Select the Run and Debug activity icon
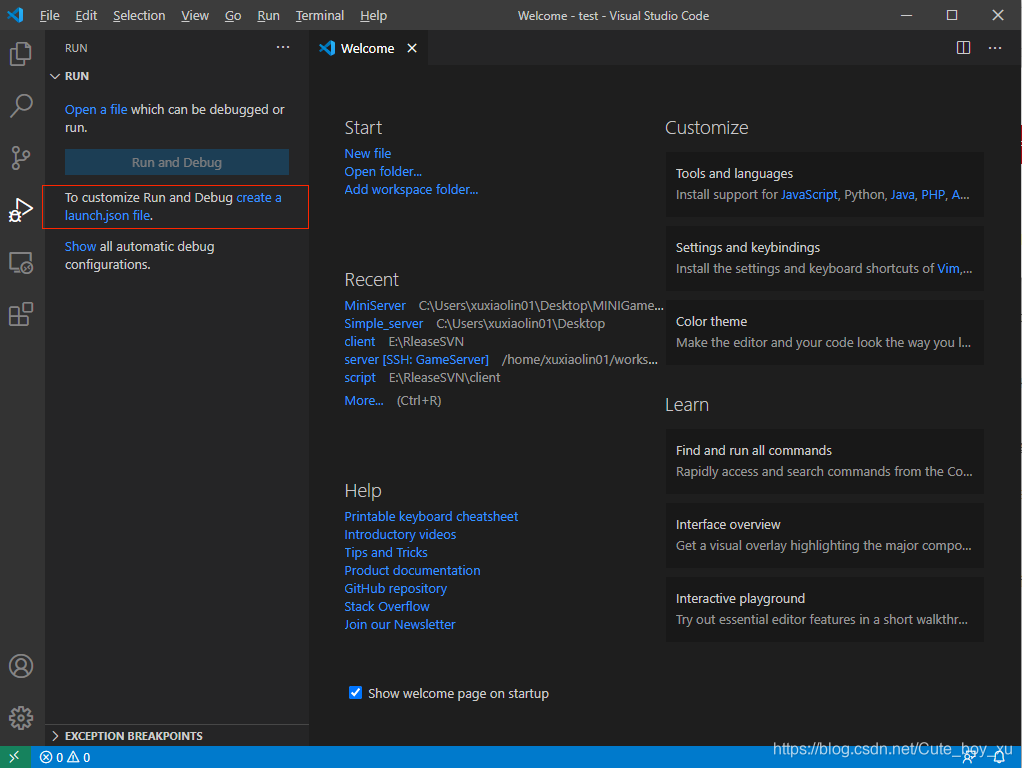This screenshot has height=768, width=1022. point(21,210)
